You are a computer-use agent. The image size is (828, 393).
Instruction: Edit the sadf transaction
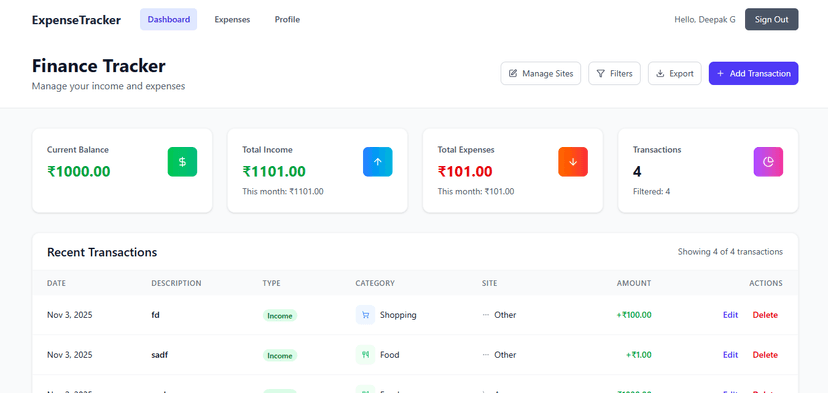click(730, 355)
